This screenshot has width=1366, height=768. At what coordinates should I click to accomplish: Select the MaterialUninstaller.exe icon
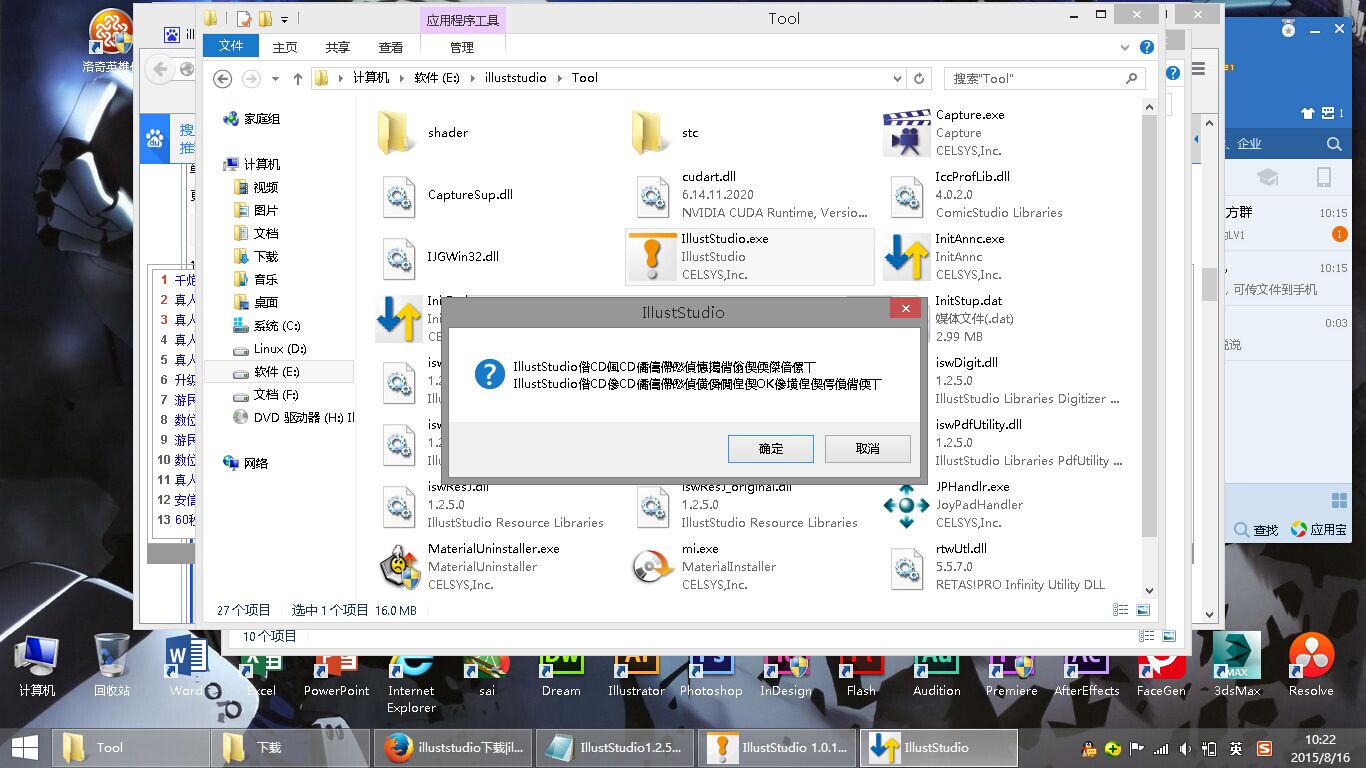(x=399, y=567)
